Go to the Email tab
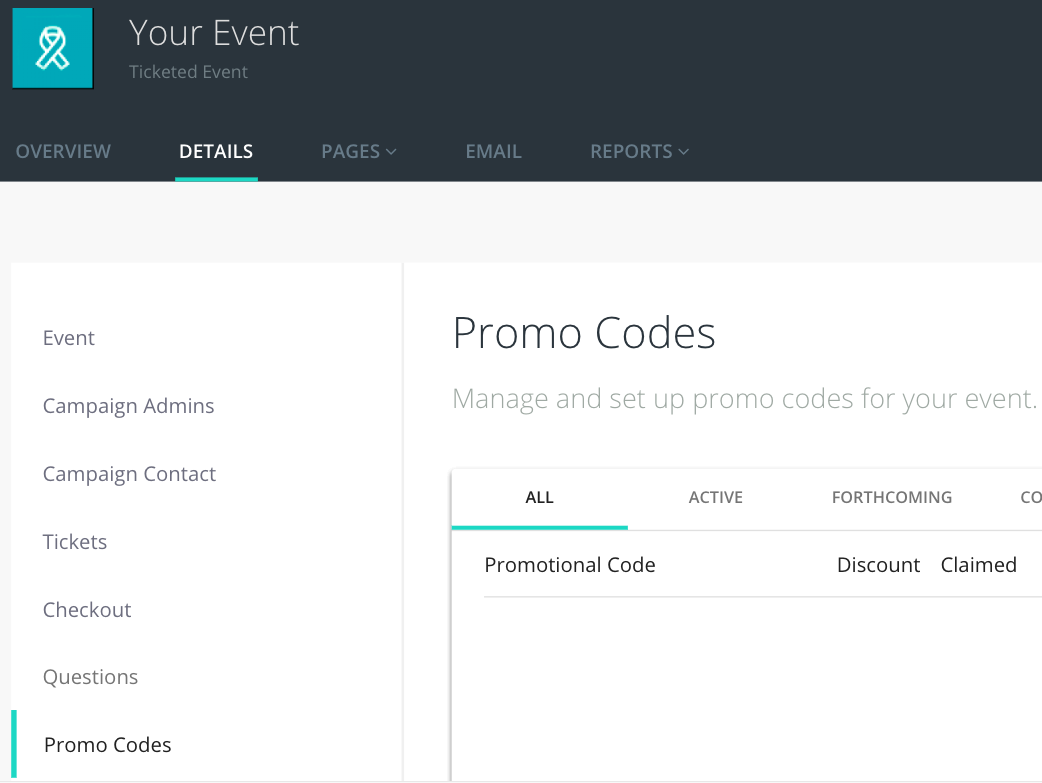Screen dimensions: 1042x783 [493, 152]
